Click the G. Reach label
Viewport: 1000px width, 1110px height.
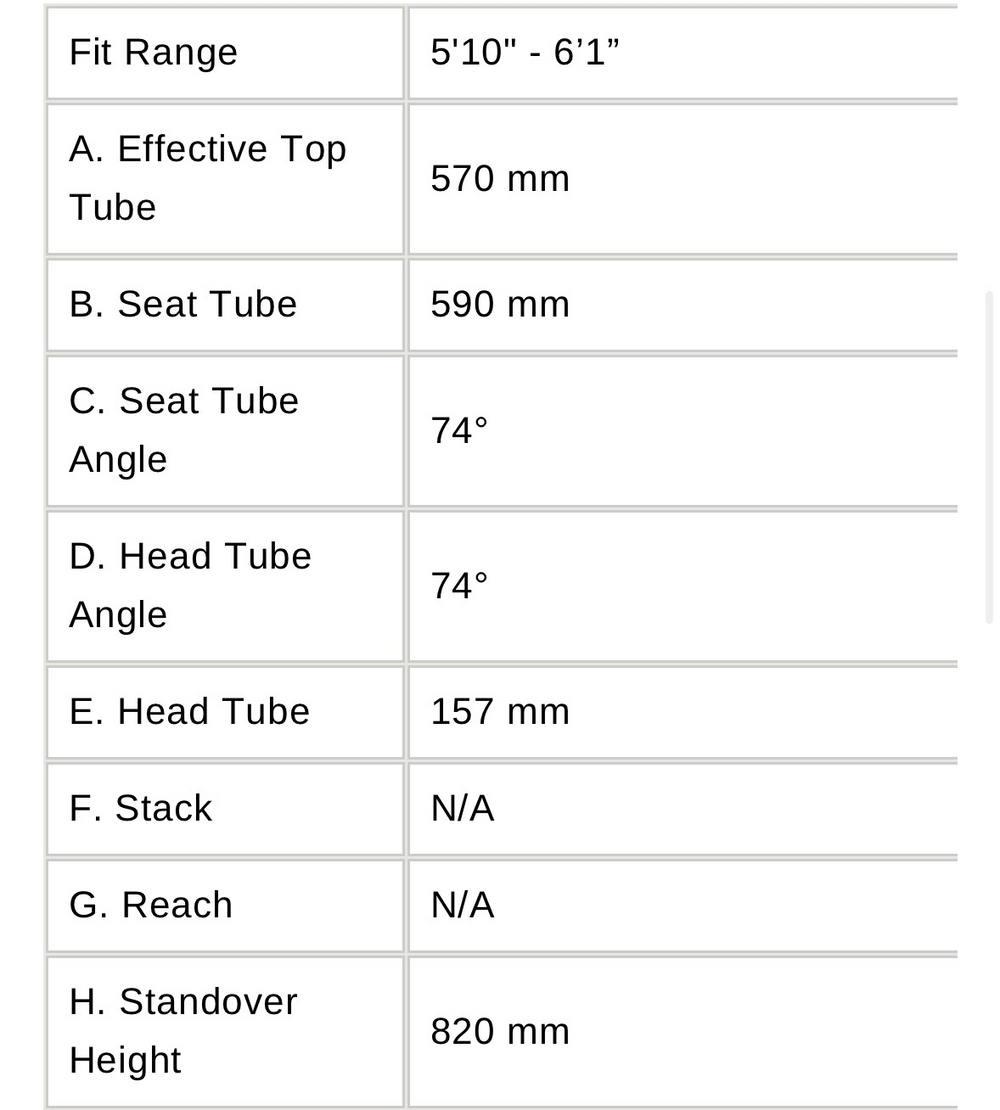click(x=151, y=905)
